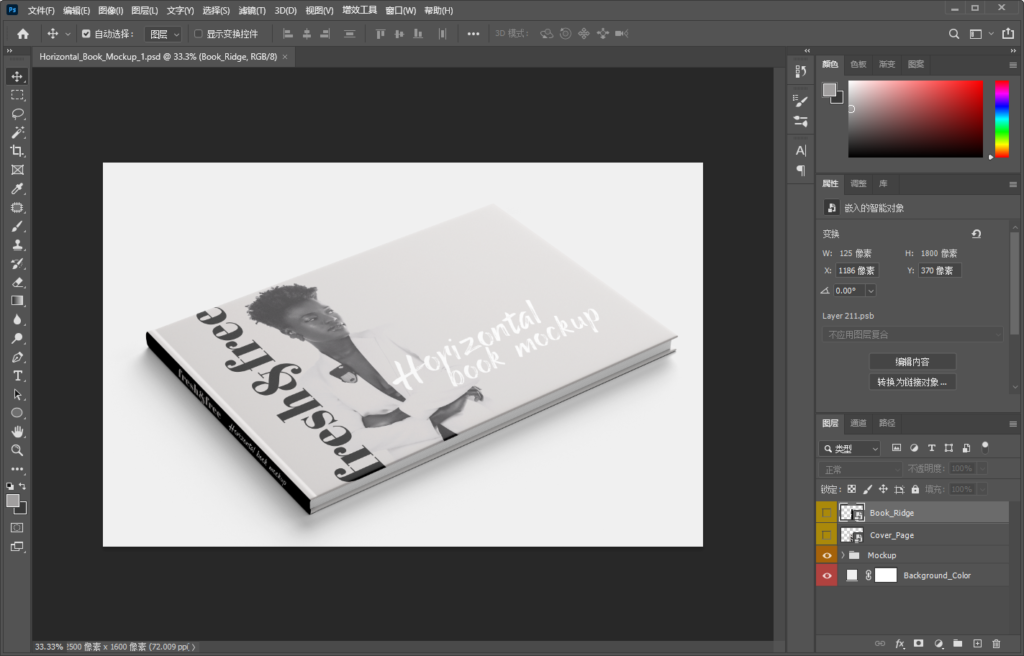The width and height of the screenshot is (1024, 656).
Task: Expand the Mockup group
Action: point(842,555)
